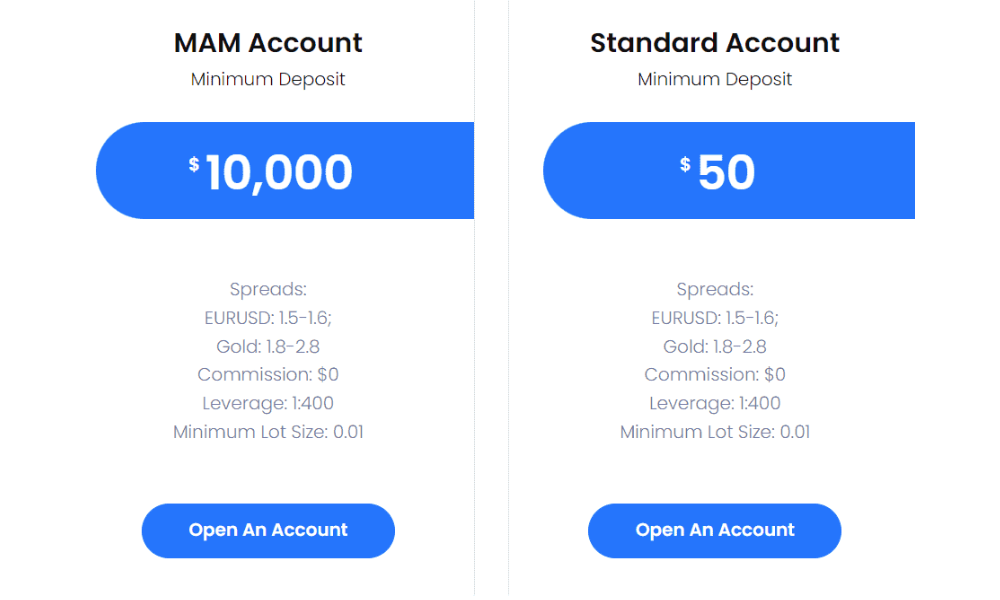
Task: Select the MAM Account heading
Action: (268, 43)
